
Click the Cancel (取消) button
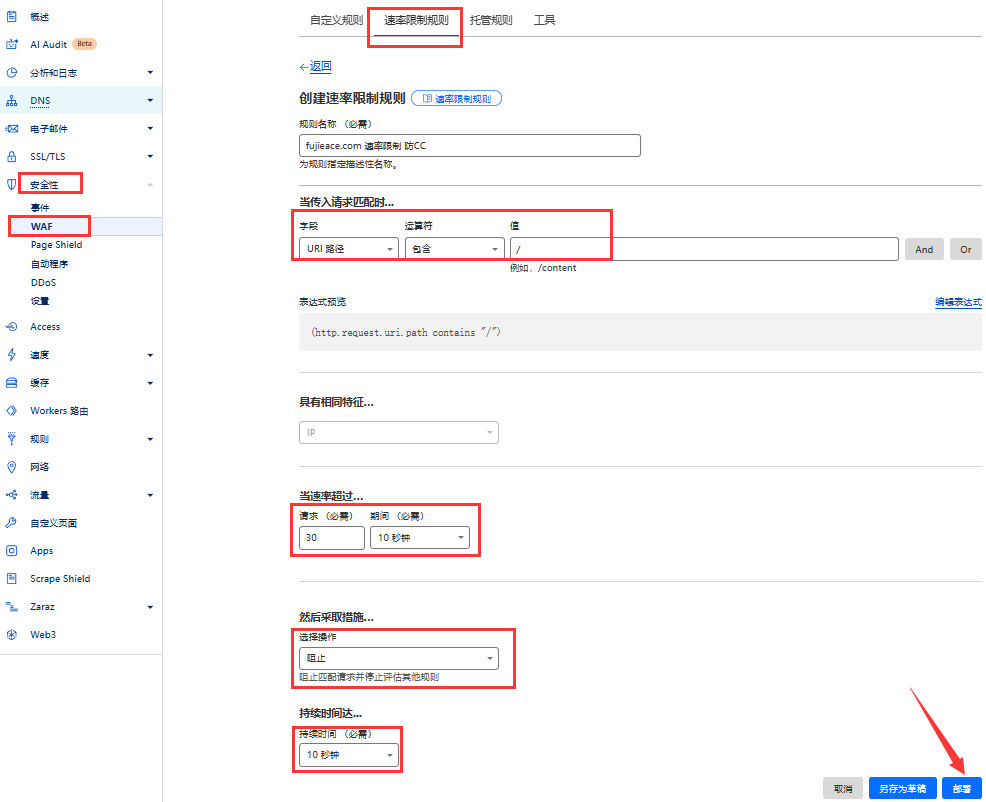(843, 788)
